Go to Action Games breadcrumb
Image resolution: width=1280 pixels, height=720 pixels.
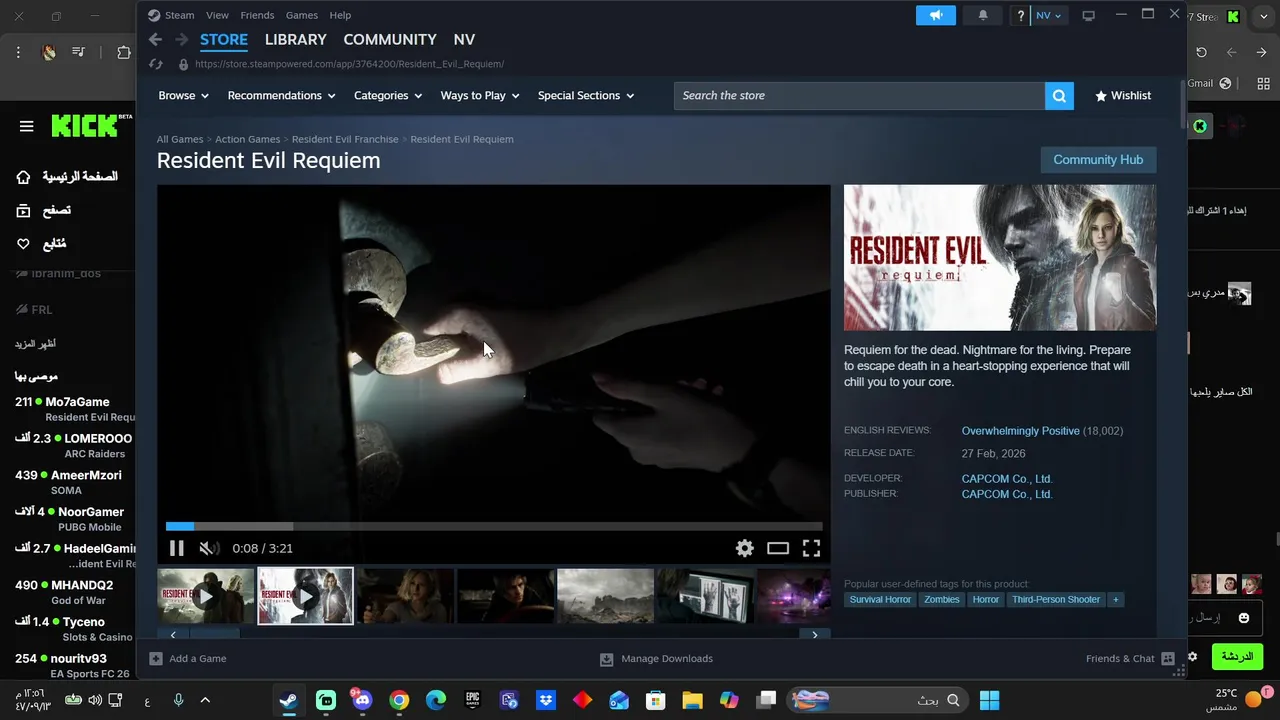point(247,139)
